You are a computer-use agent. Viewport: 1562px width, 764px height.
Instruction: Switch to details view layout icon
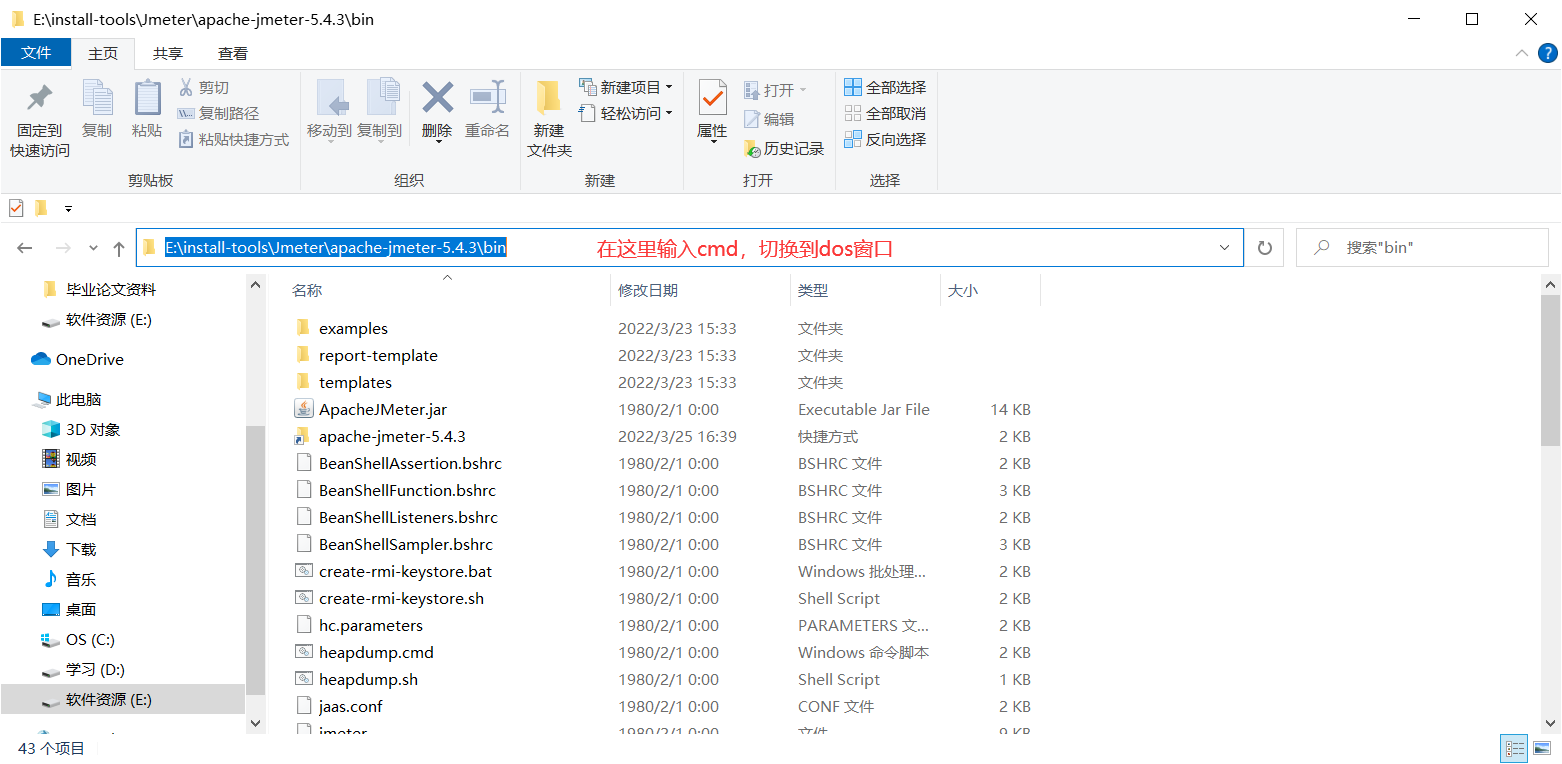tap(1515, 748)
